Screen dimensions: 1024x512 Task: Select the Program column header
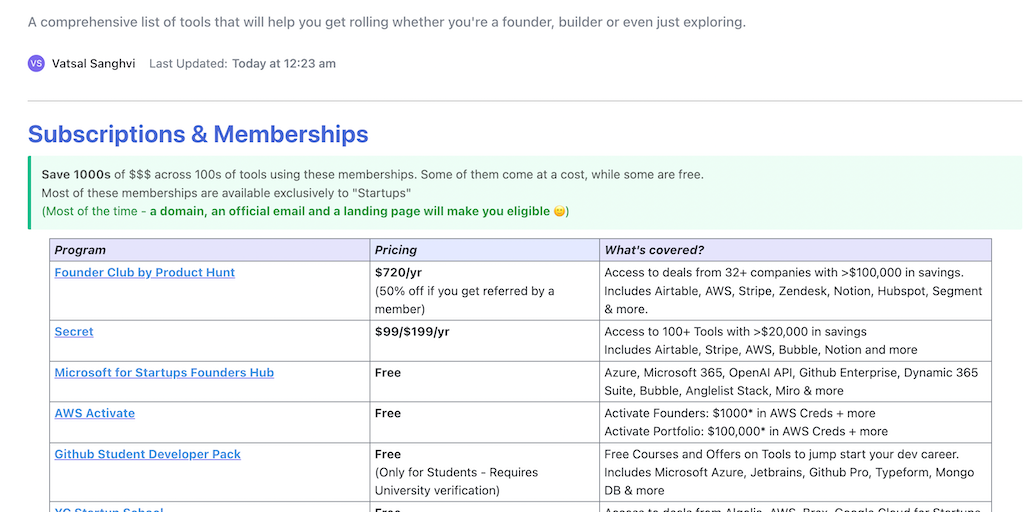coord(80,250)
